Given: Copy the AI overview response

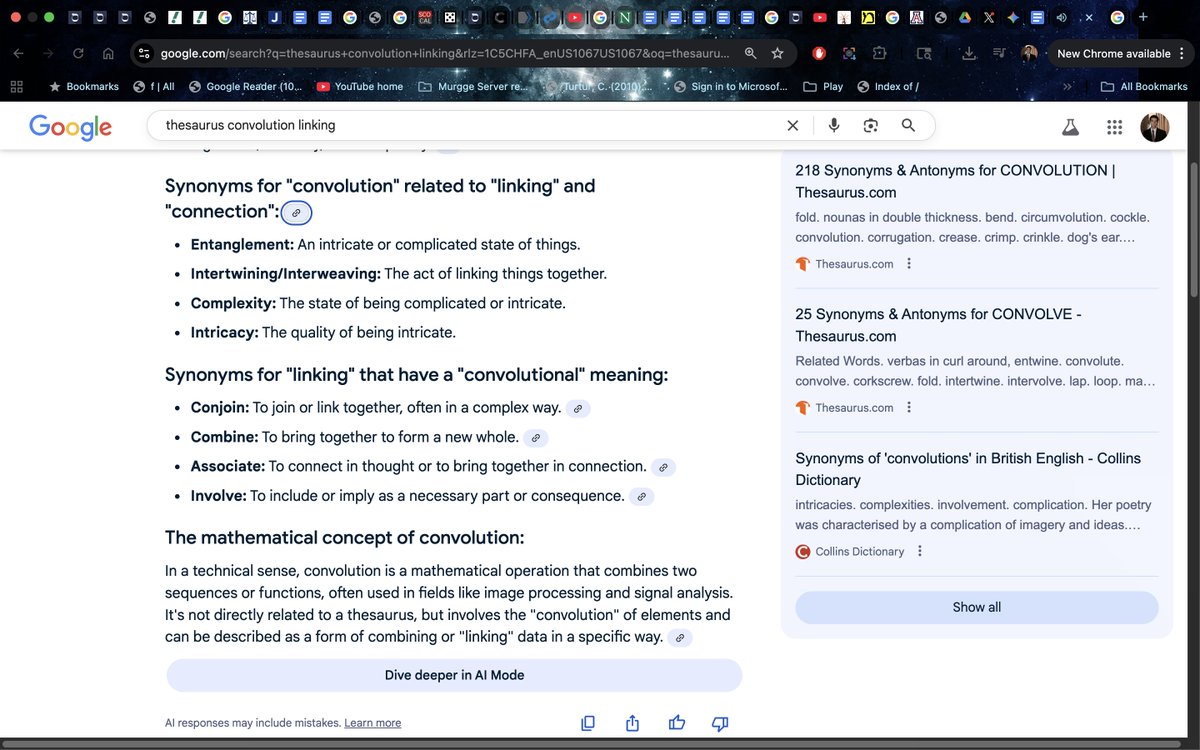Looking at the screenshot, I should 588,723.
